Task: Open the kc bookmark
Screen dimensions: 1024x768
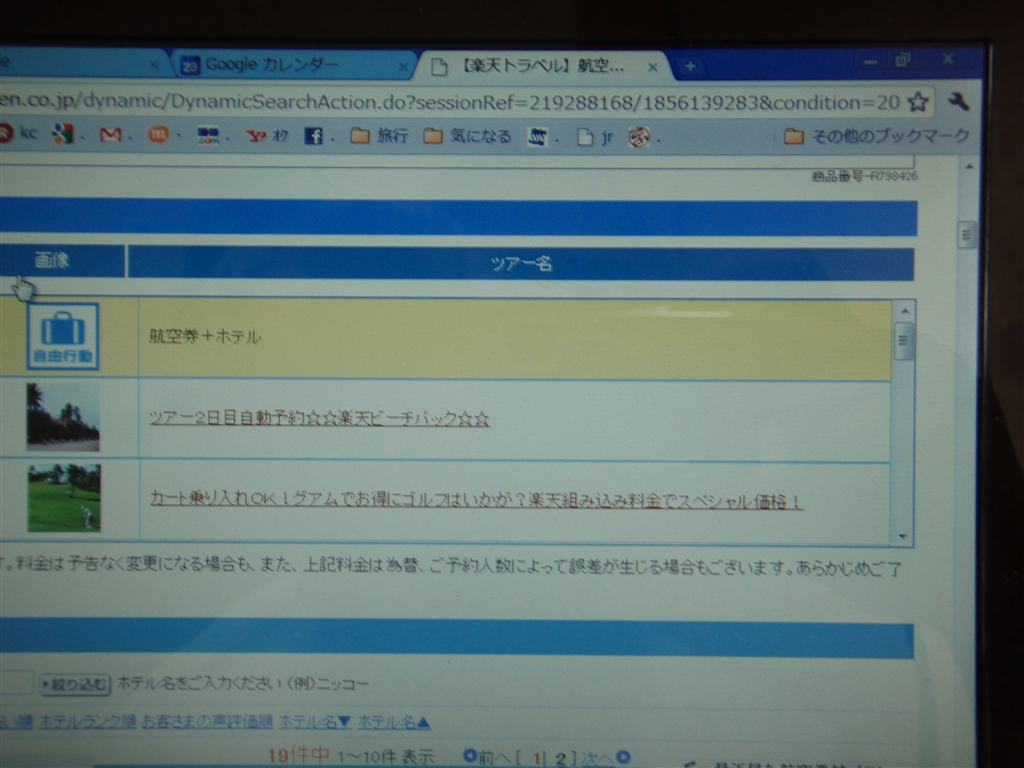Action: click(x=20, y=133)
